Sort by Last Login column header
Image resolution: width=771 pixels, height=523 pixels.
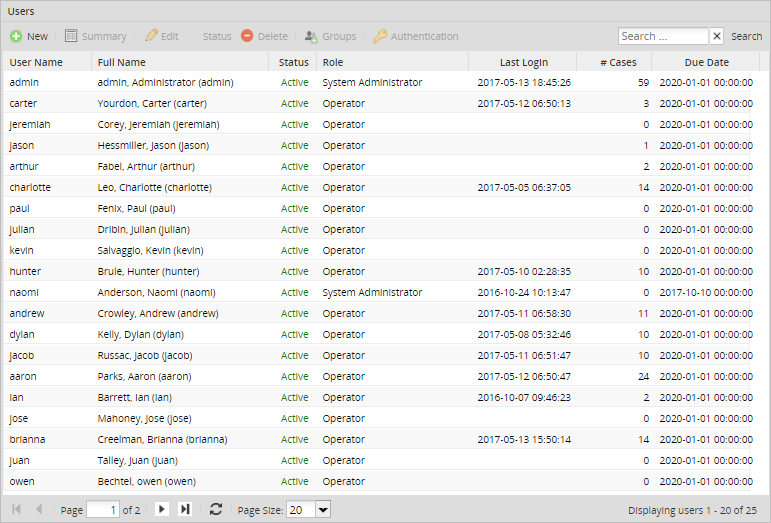pyautogui.click(x=523, y=62)
